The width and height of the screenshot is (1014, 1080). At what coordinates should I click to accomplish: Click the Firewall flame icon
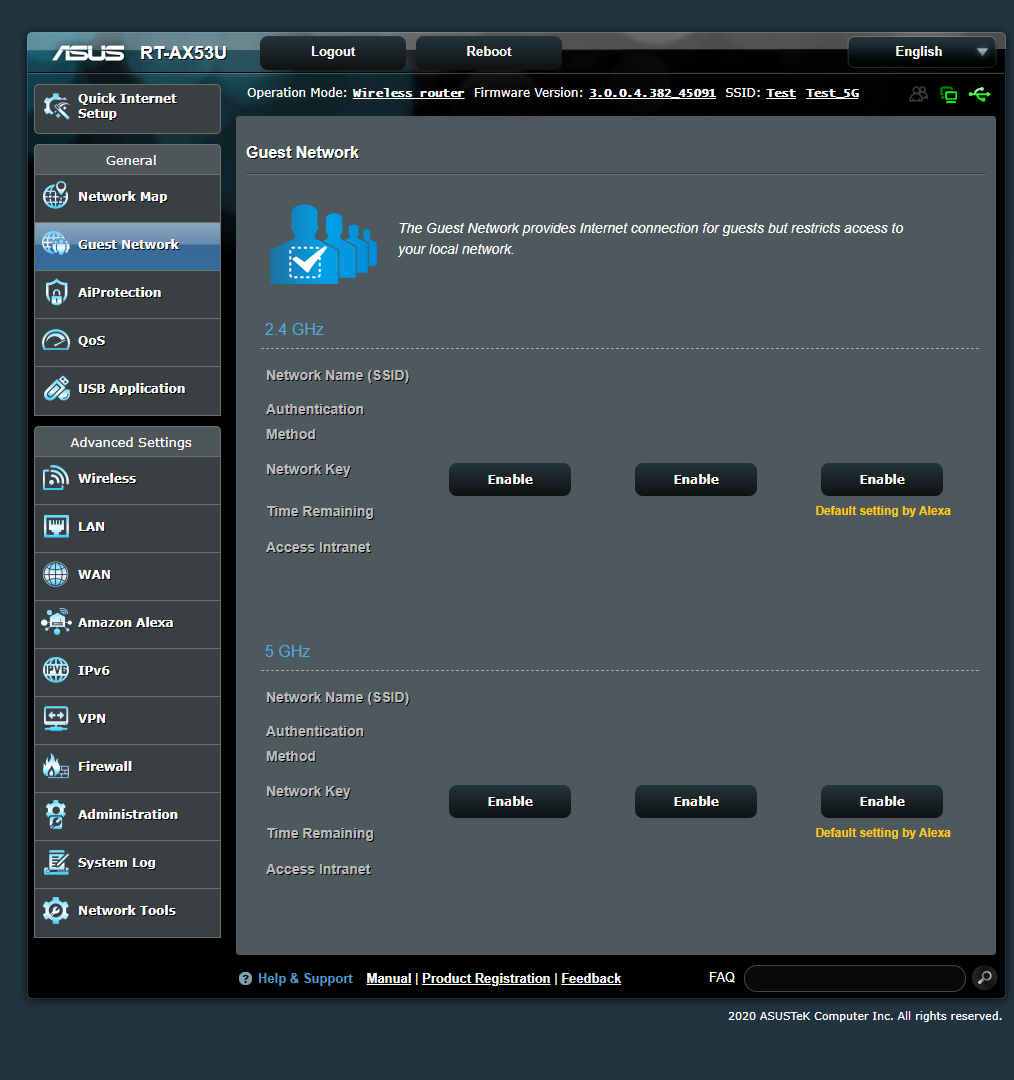point(56,766)
